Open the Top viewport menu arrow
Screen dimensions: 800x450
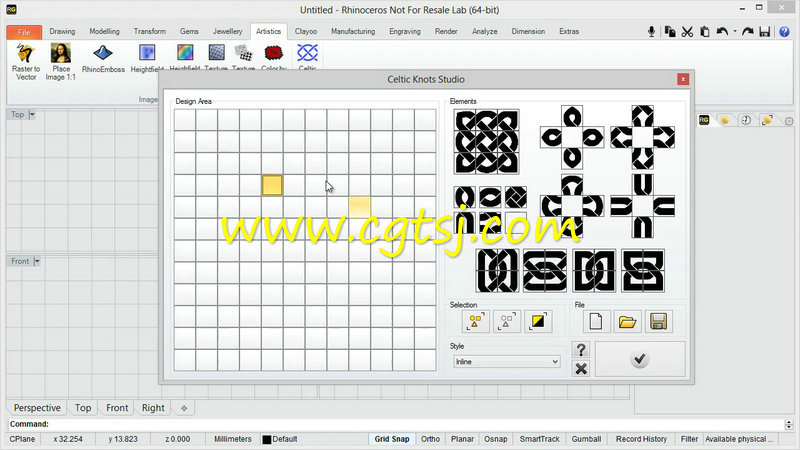tap(32, 115)
